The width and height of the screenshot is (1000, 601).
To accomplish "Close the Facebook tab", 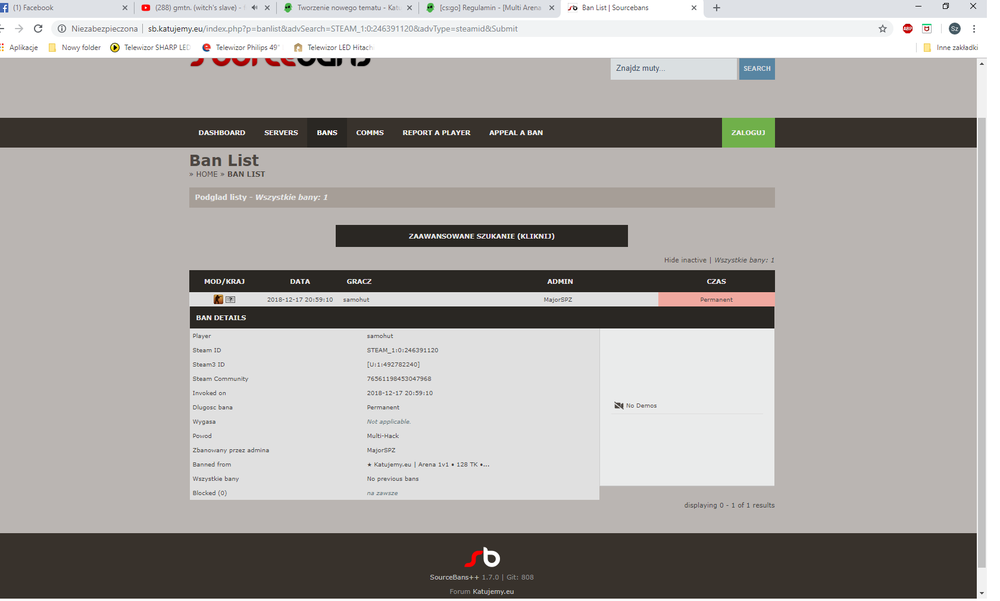I will (x=124, y=8).
